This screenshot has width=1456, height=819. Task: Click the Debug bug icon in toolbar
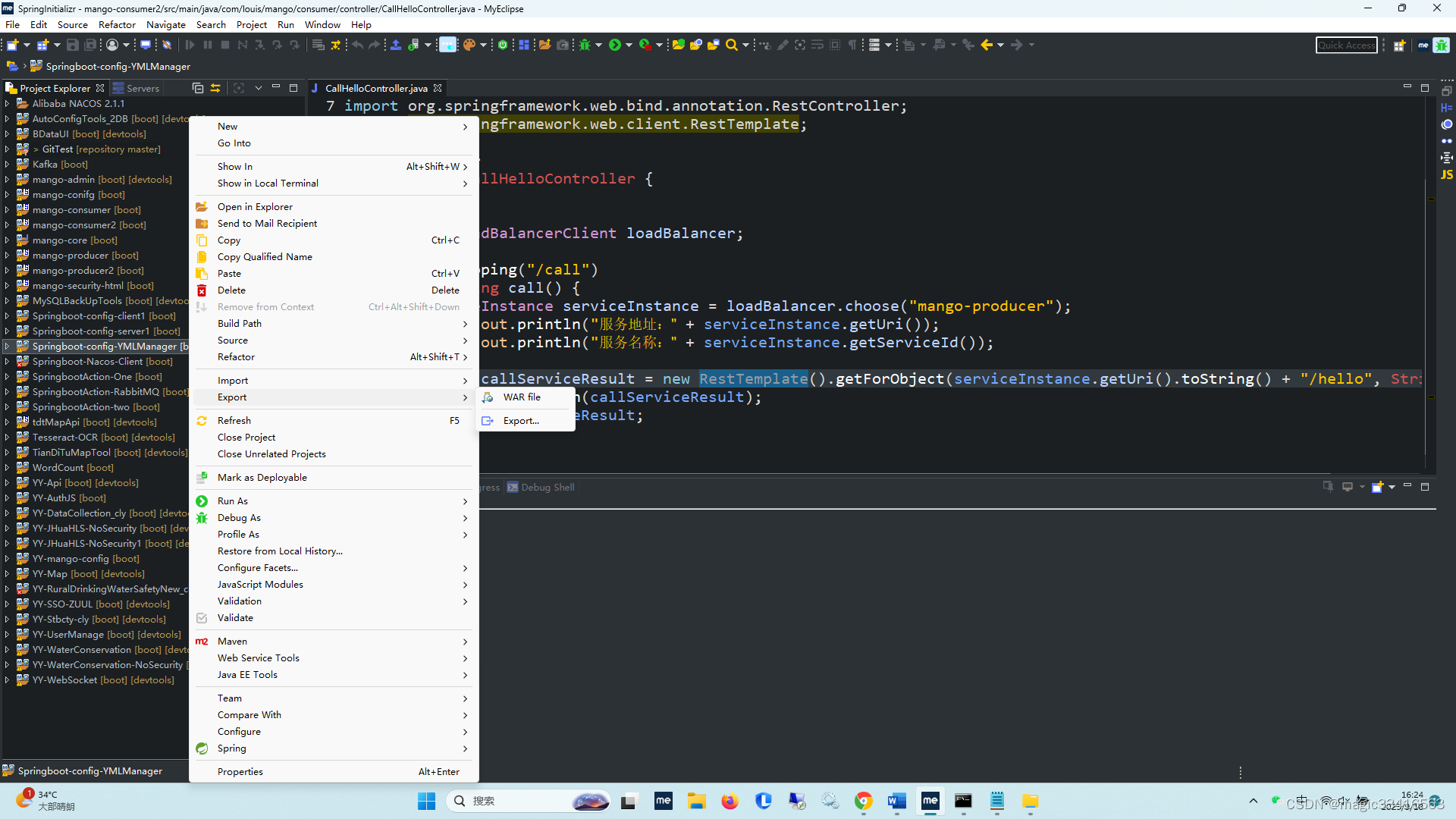click(x=585, y=45)
